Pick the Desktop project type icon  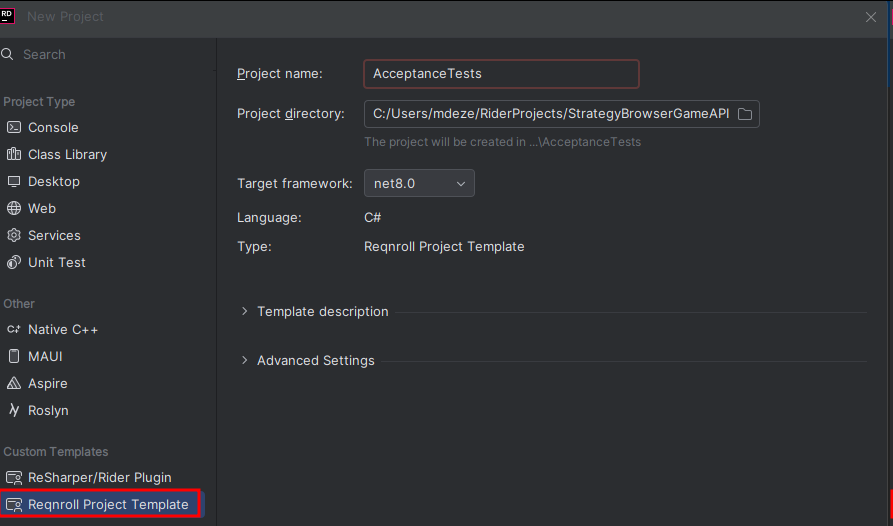coord(14,182)
